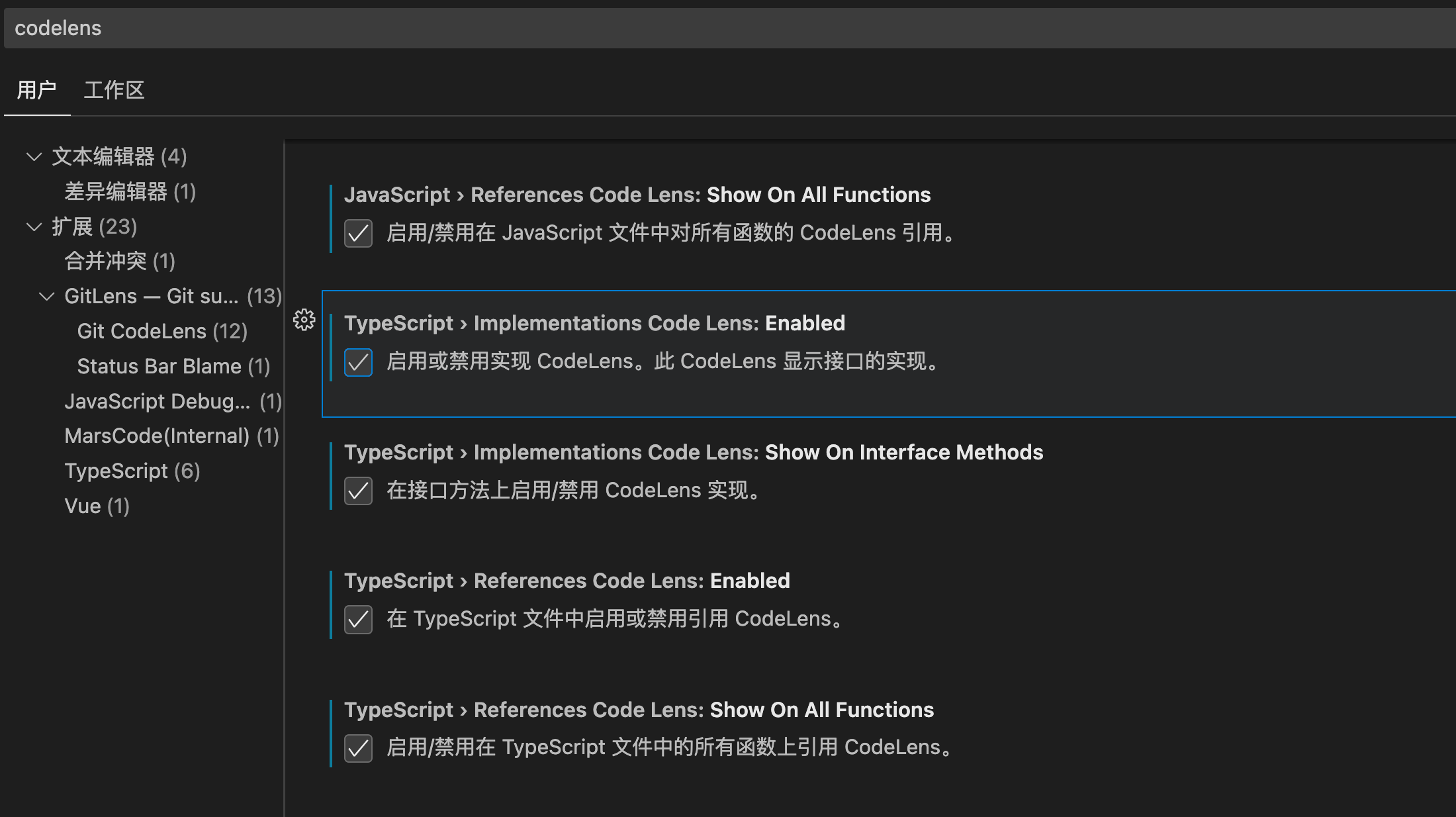Select Vue in the settings sidebar

(x=97, y=506)
